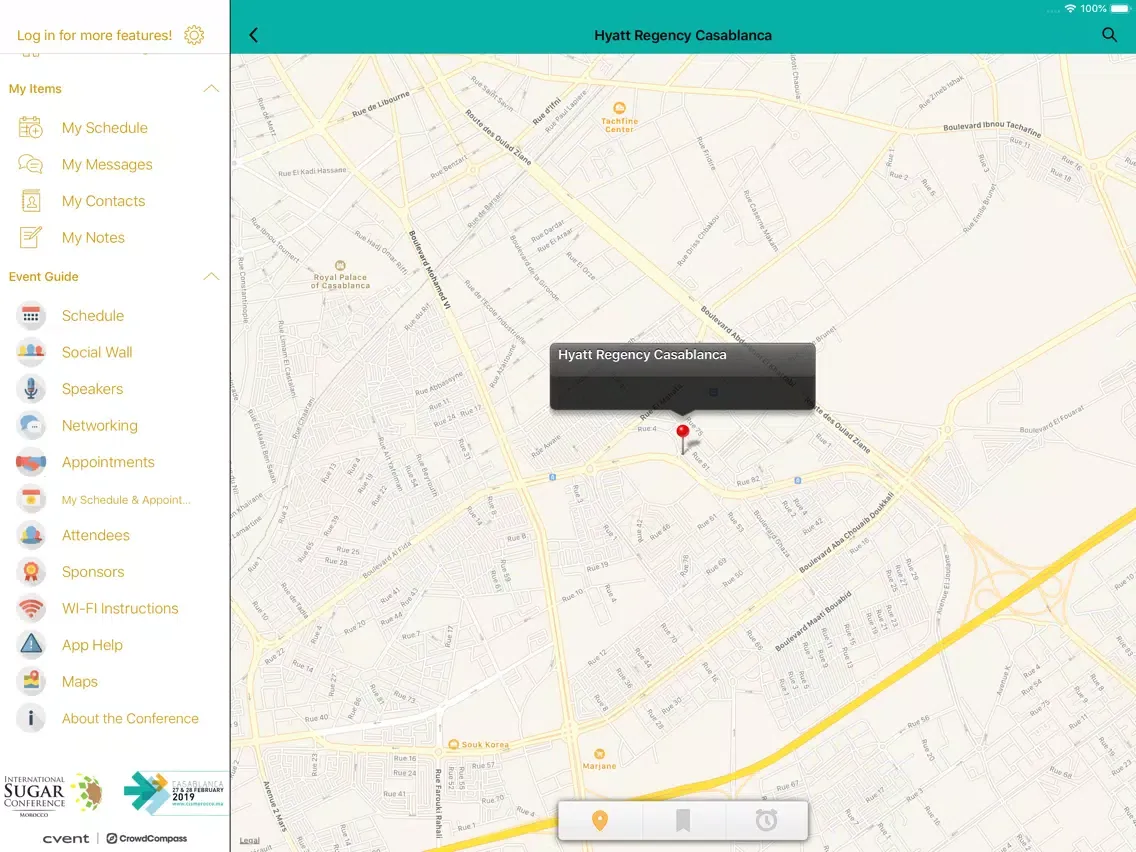Select the alarm clock button in map toolbar
This screenshot has width=1136, height=852.
766,821
